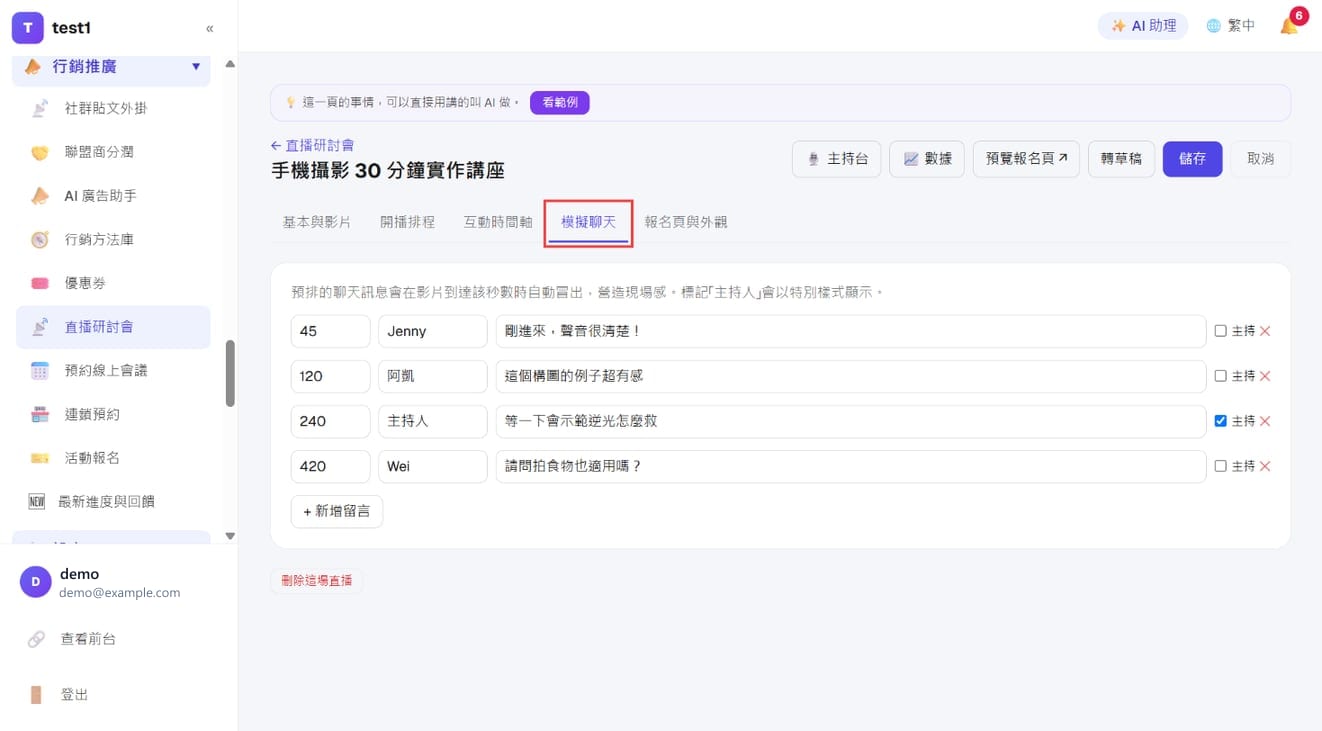
Task: Delete the Jenny chat message row
Action: pyautogui.click(x=1265, y=331)
